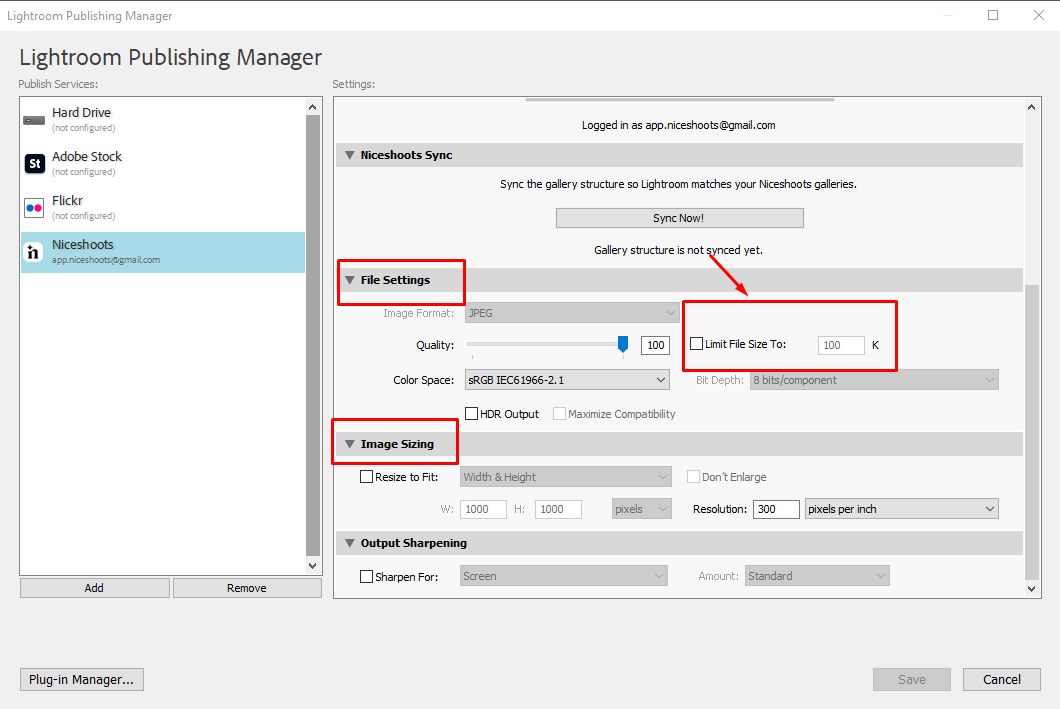Select the Hard Drive service icon
The height and width of the screenshot is (709, 1060).
(34, 120)
